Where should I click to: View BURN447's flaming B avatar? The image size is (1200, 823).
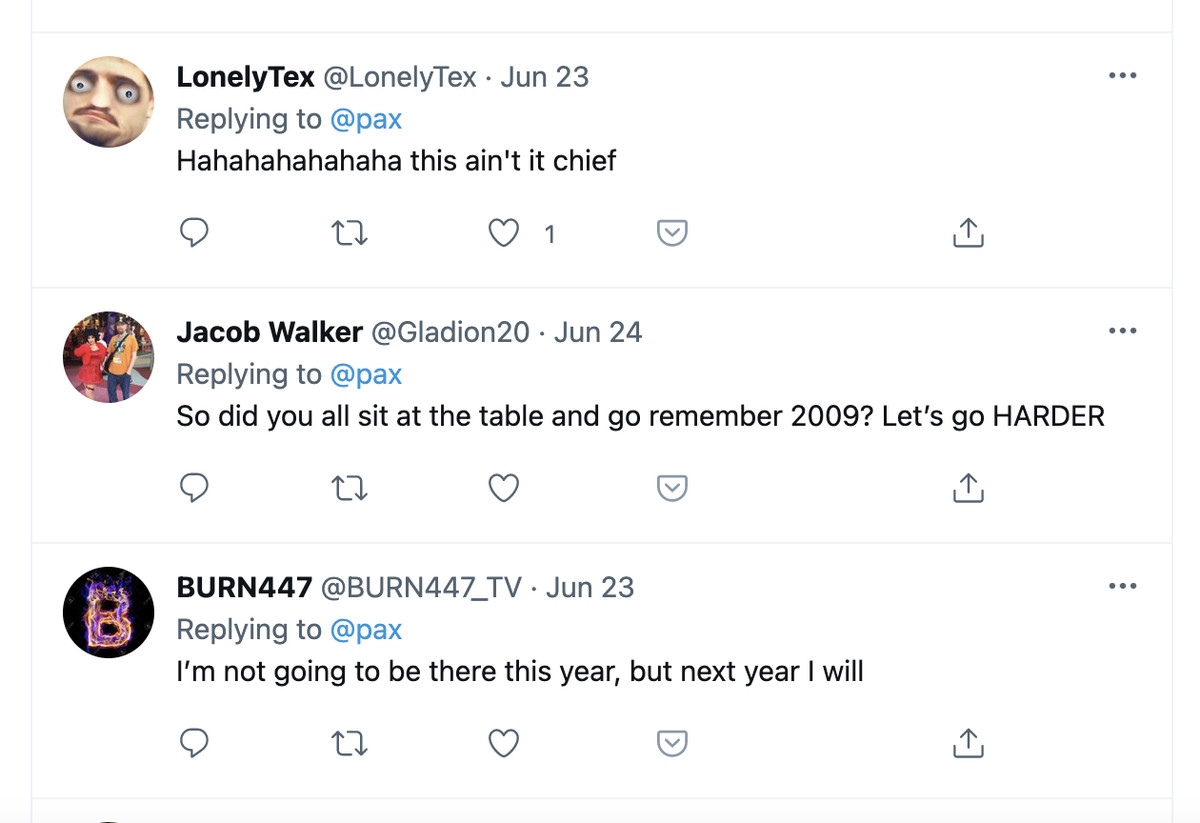[108, 611]
